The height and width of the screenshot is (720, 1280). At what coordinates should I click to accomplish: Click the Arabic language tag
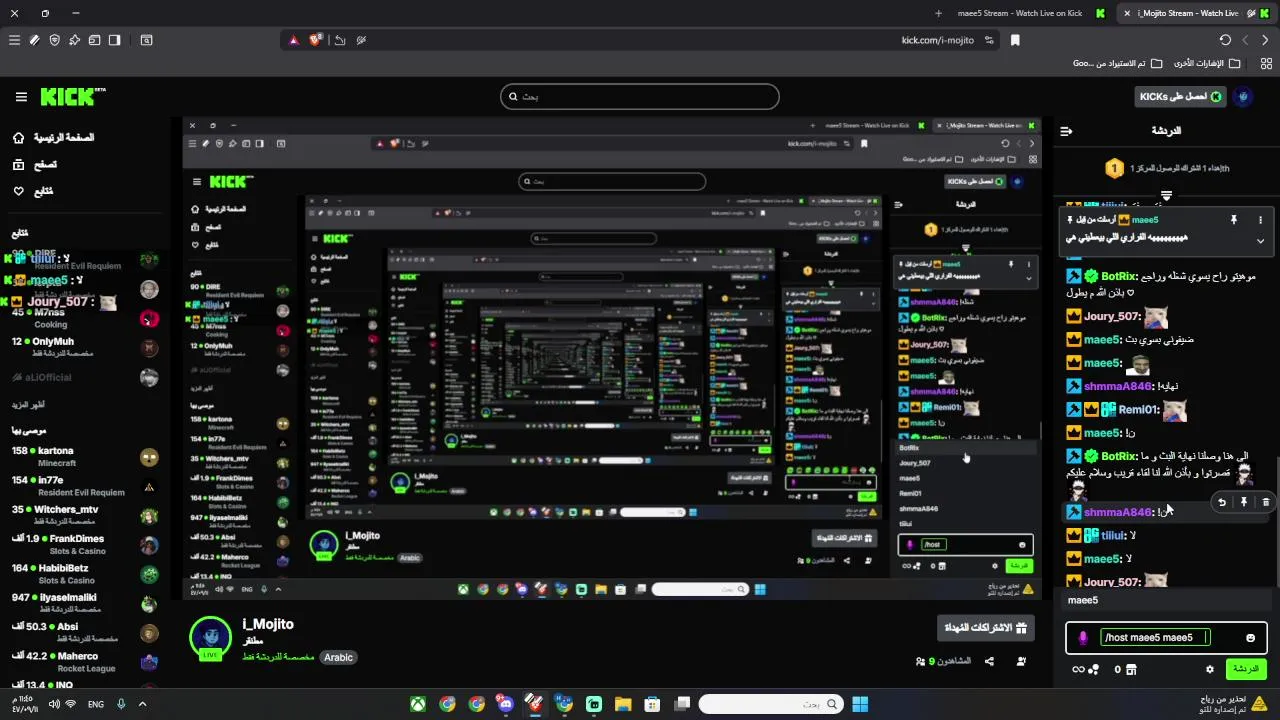(x=338, y=657)
